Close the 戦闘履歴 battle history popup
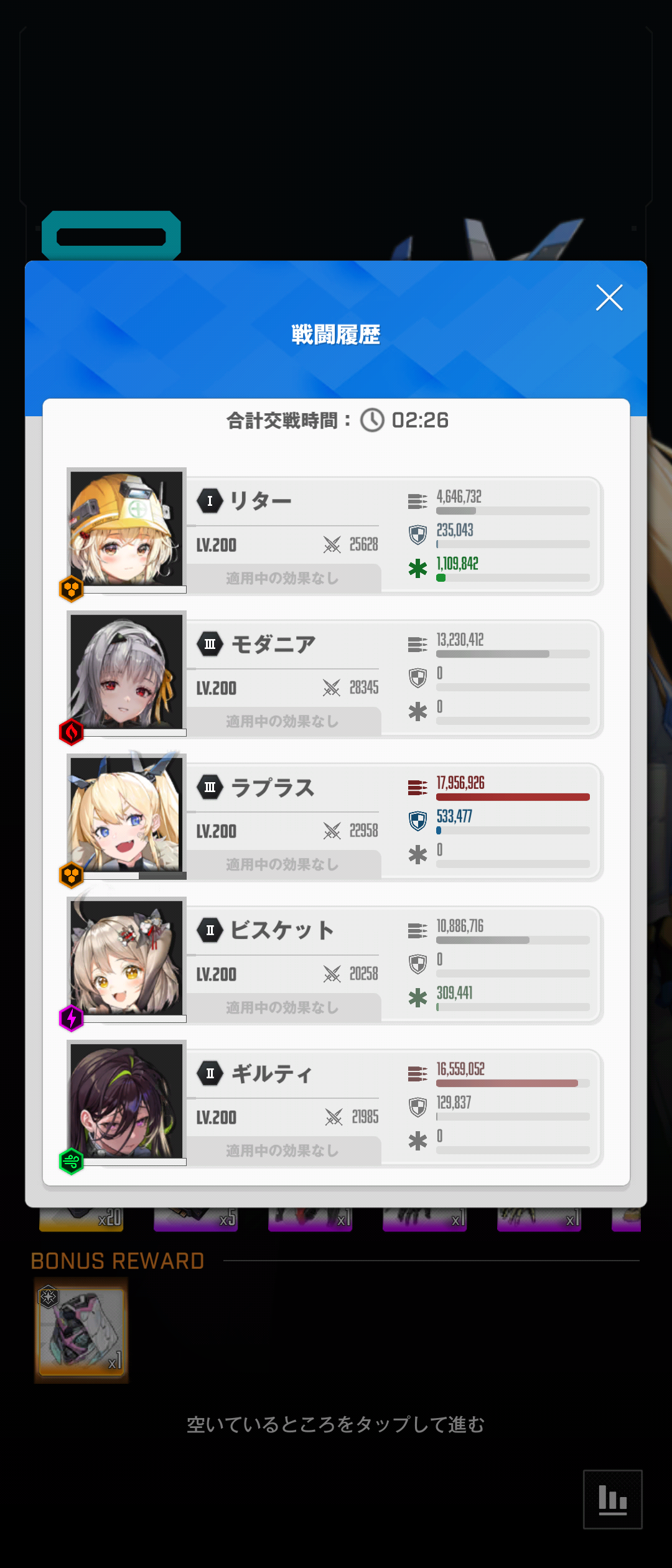Image resolution: width=672 pixels, height=1568 pixels. (609, 297)
